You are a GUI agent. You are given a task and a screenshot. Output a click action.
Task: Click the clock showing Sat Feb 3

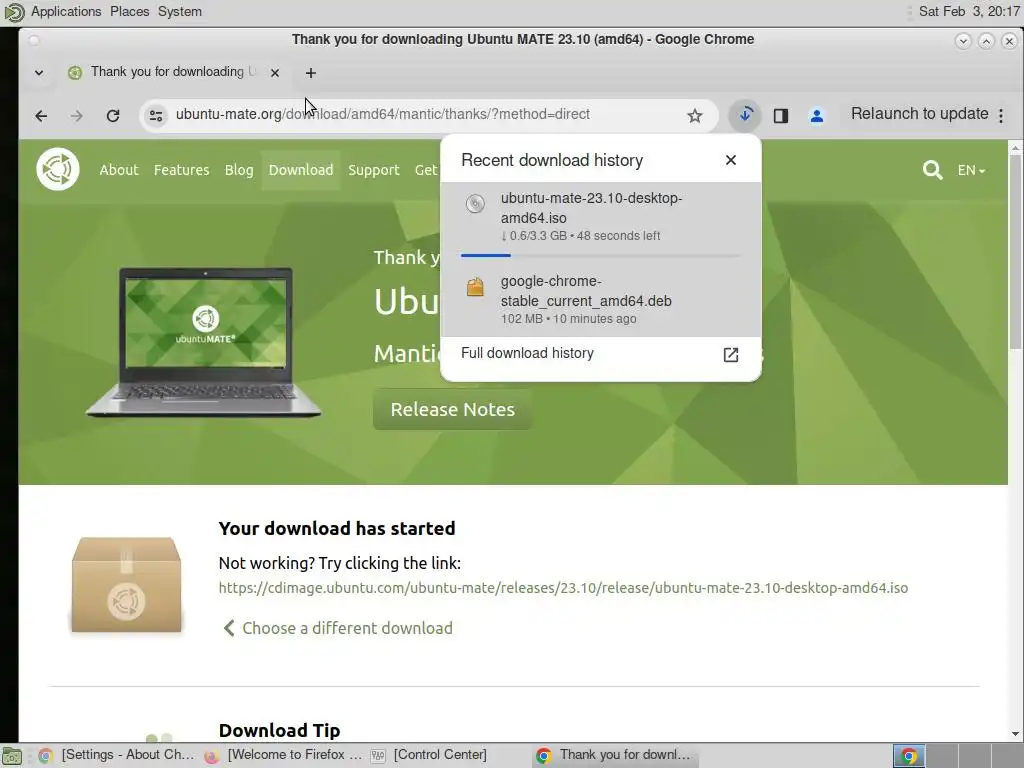click(x=968, y=11)
